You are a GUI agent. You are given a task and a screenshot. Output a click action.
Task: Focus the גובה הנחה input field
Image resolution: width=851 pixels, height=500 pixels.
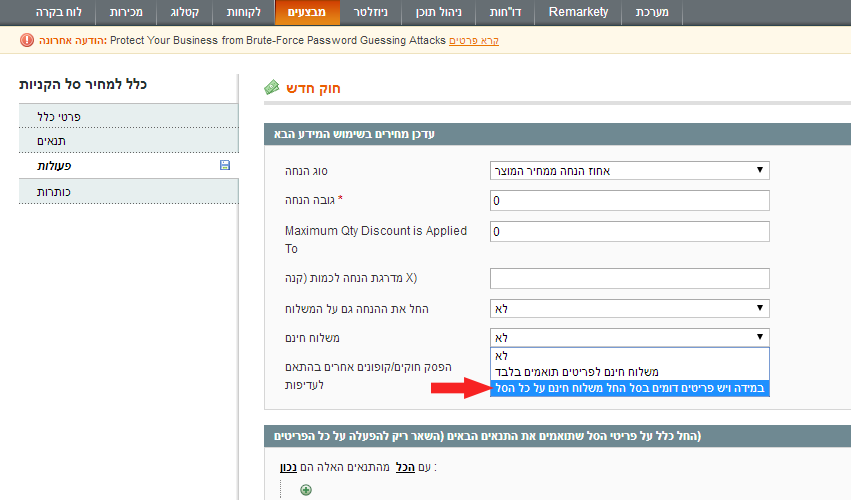(x=629, y=201)
